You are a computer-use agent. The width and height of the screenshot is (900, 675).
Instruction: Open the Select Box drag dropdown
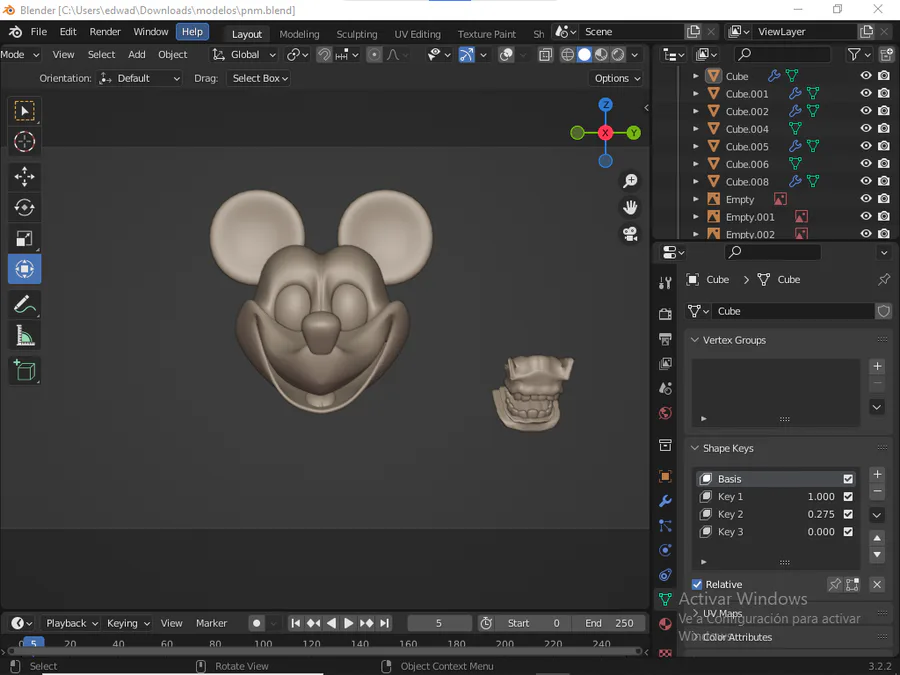coord(260,78)
